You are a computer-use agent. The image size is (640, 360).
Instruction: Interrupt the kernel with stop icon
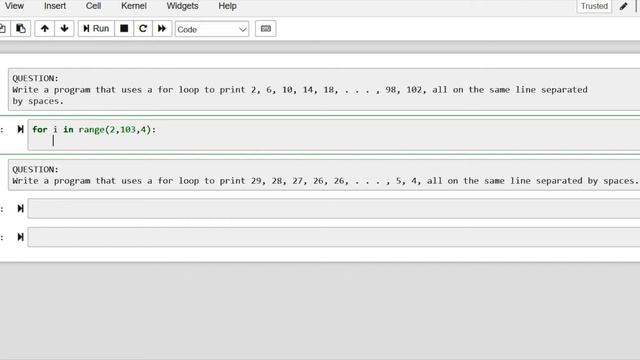coord(124,29)
